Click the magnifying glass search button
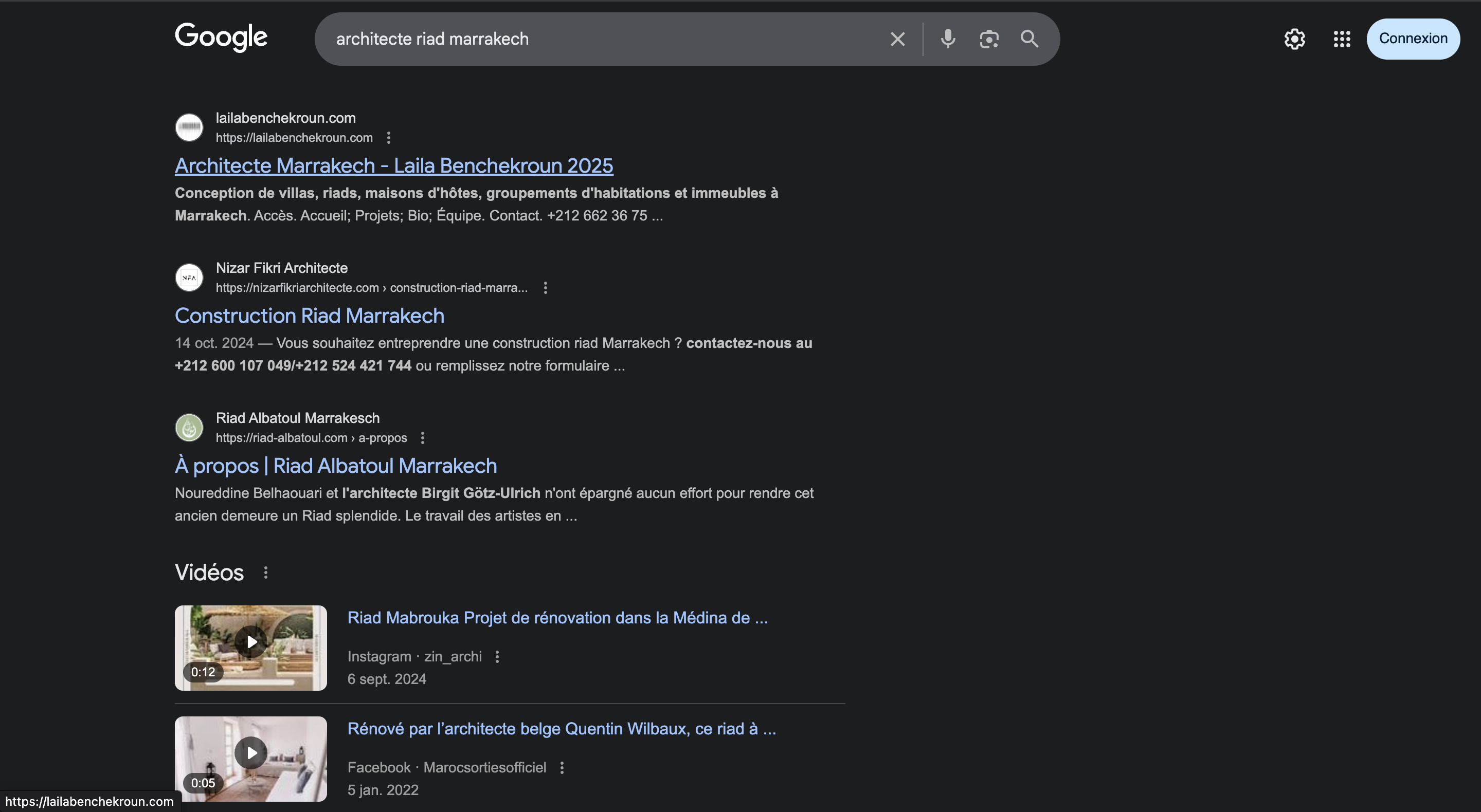Screen dimensions: 1481x812 [x=1029, y=39]
